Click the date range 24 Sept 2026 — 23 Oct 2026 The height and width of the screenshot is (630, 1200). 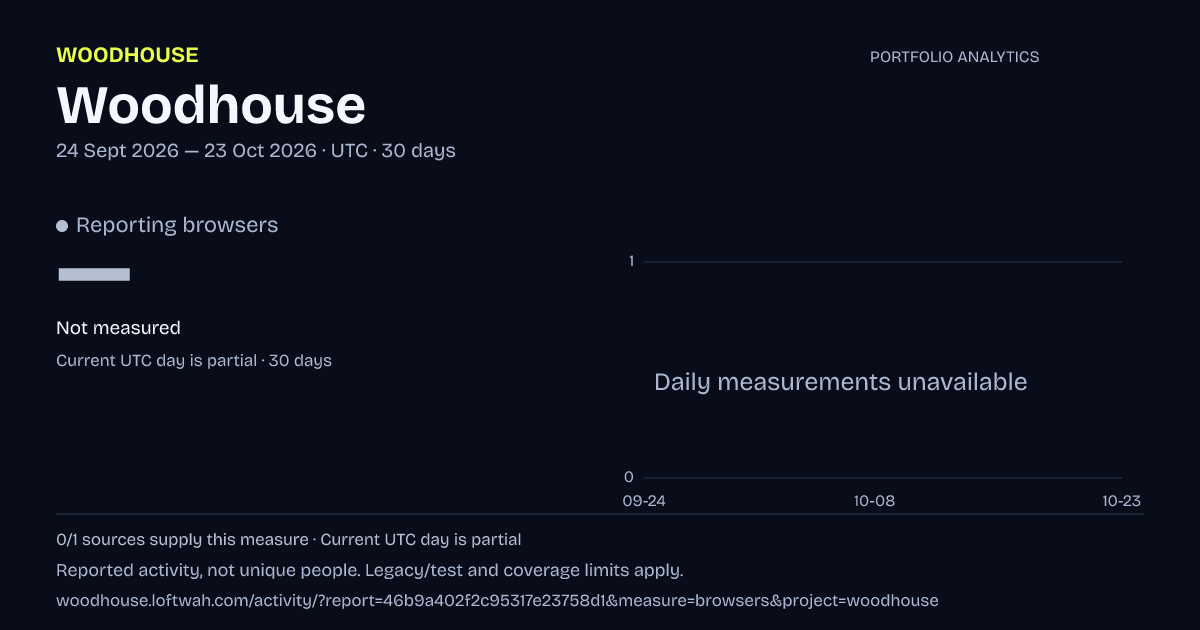tap(185, 151)
